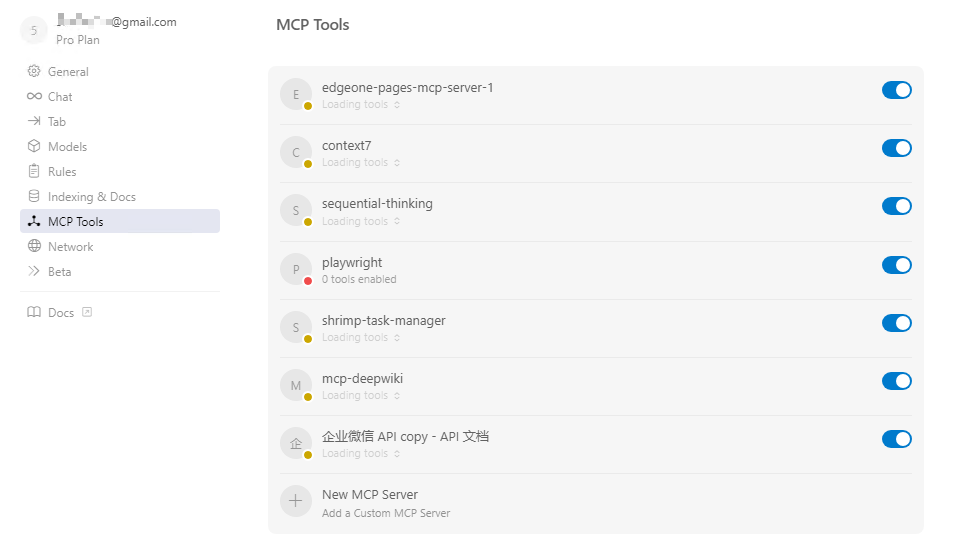The width and height of the screenshot is (971, 550).
Task: Click the account avatar next to the email
Action: [x=33, y=31]
